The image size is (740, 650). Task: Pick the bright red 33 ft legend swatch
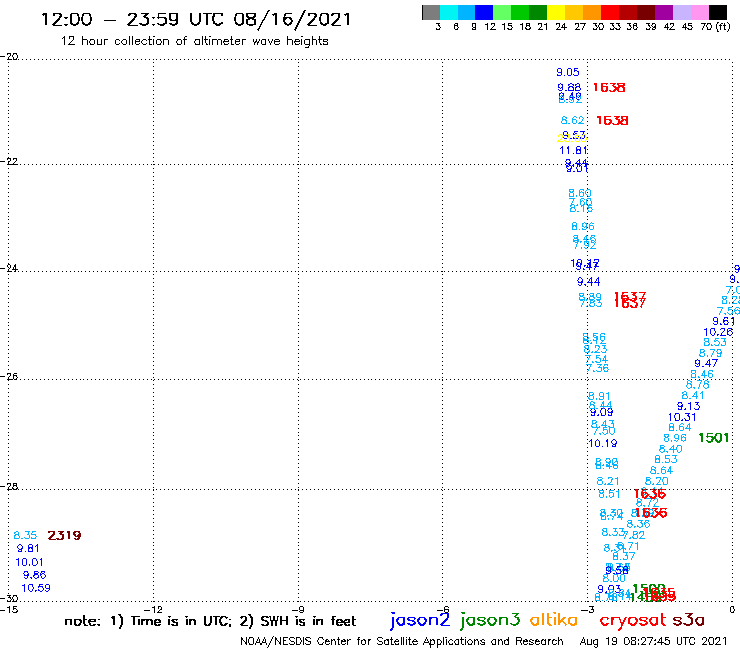point(610,12)
